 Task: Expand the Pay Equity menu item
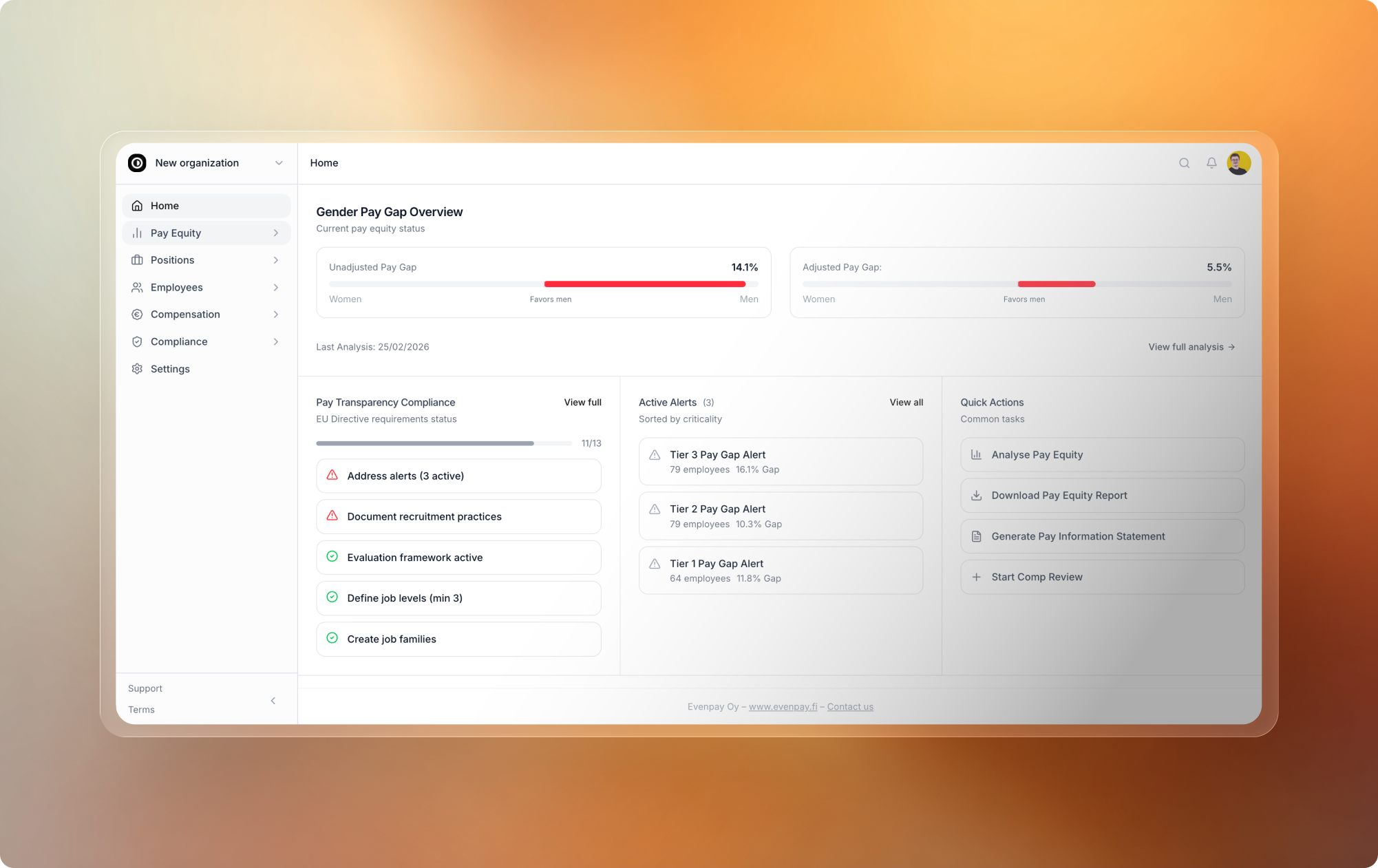pos(275,233)
